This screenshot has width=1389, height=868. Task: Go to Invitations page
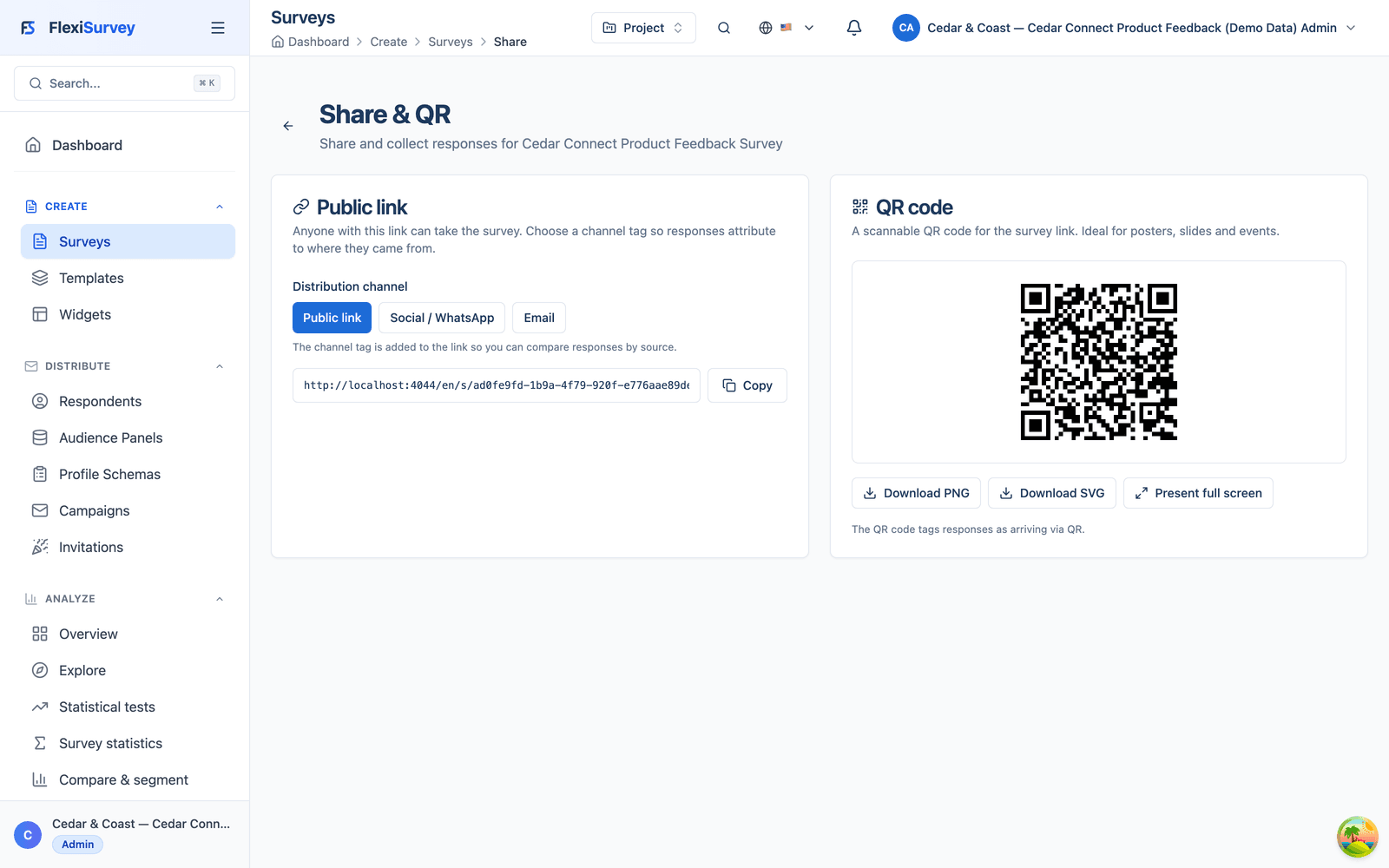point(128,547)
